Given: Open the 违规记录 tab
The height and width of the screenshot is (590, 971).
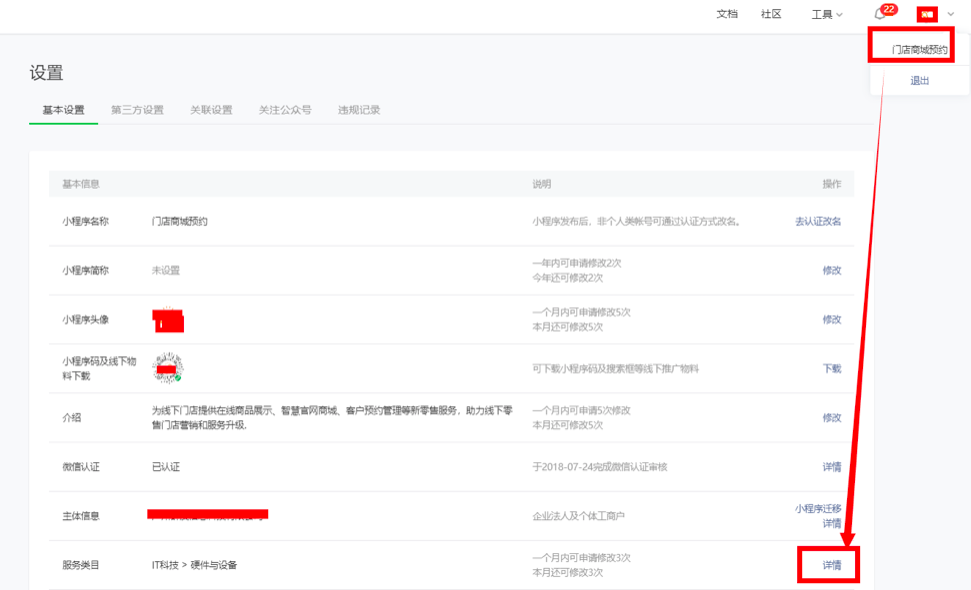Looking at the screenshot, I should (359, 110).
